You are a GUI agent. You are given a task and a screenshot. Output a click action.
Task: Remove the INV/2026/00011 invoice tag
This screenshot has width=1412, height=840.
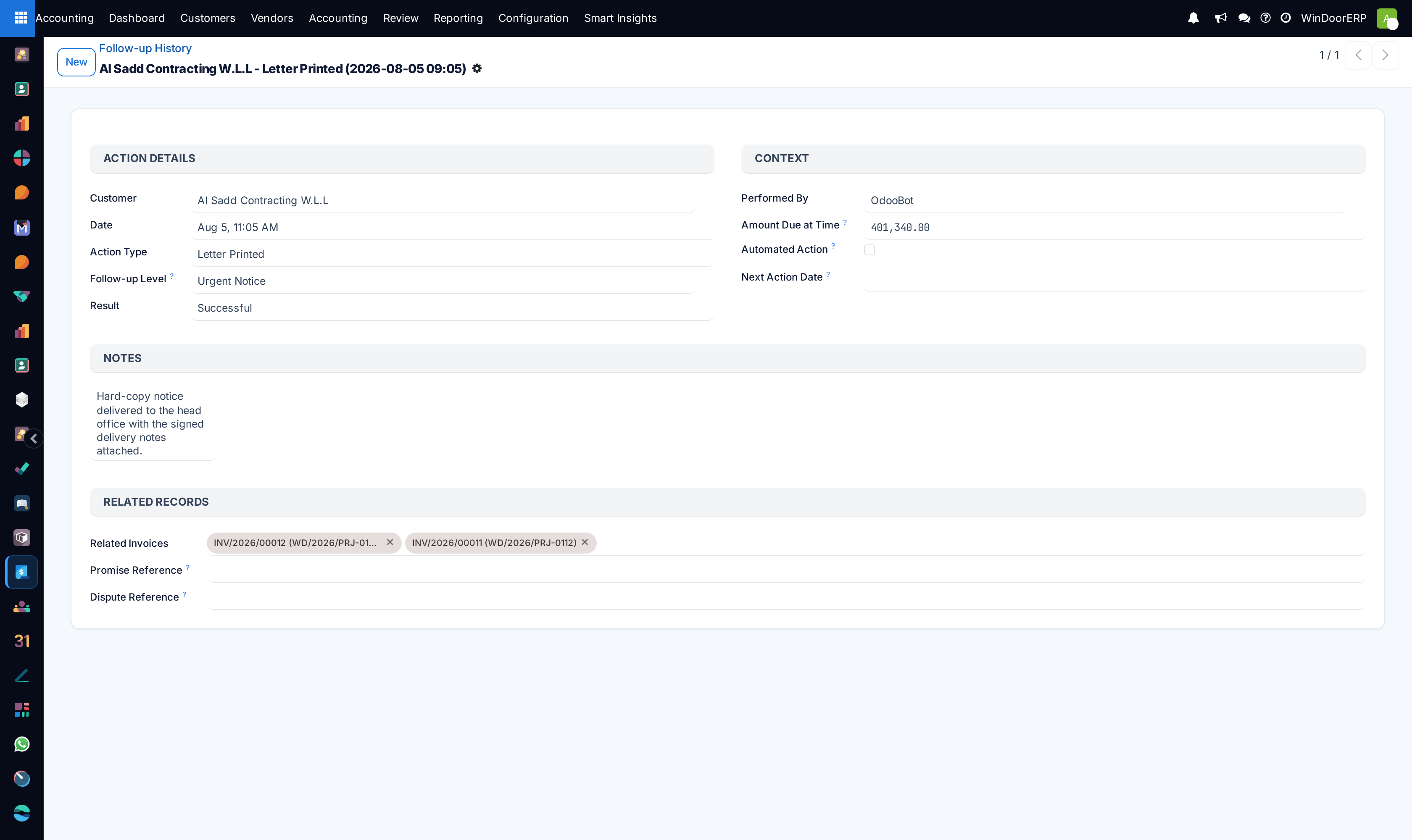(x=585, y=542)
